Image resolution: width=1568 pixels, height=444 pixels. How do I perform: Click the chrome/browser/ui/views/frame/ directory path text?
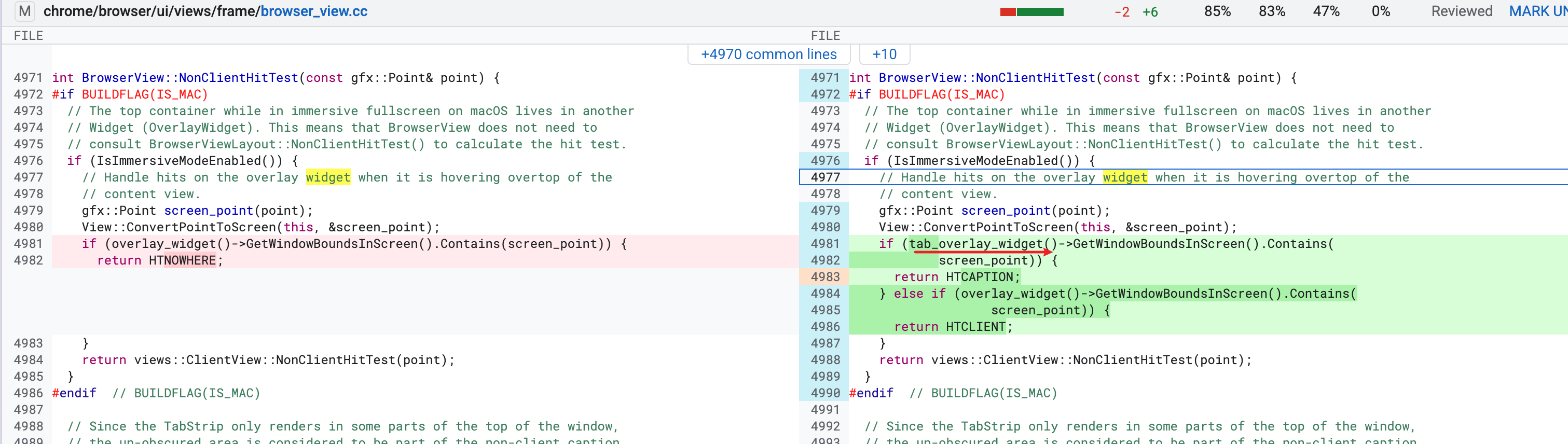click(152, 11)
